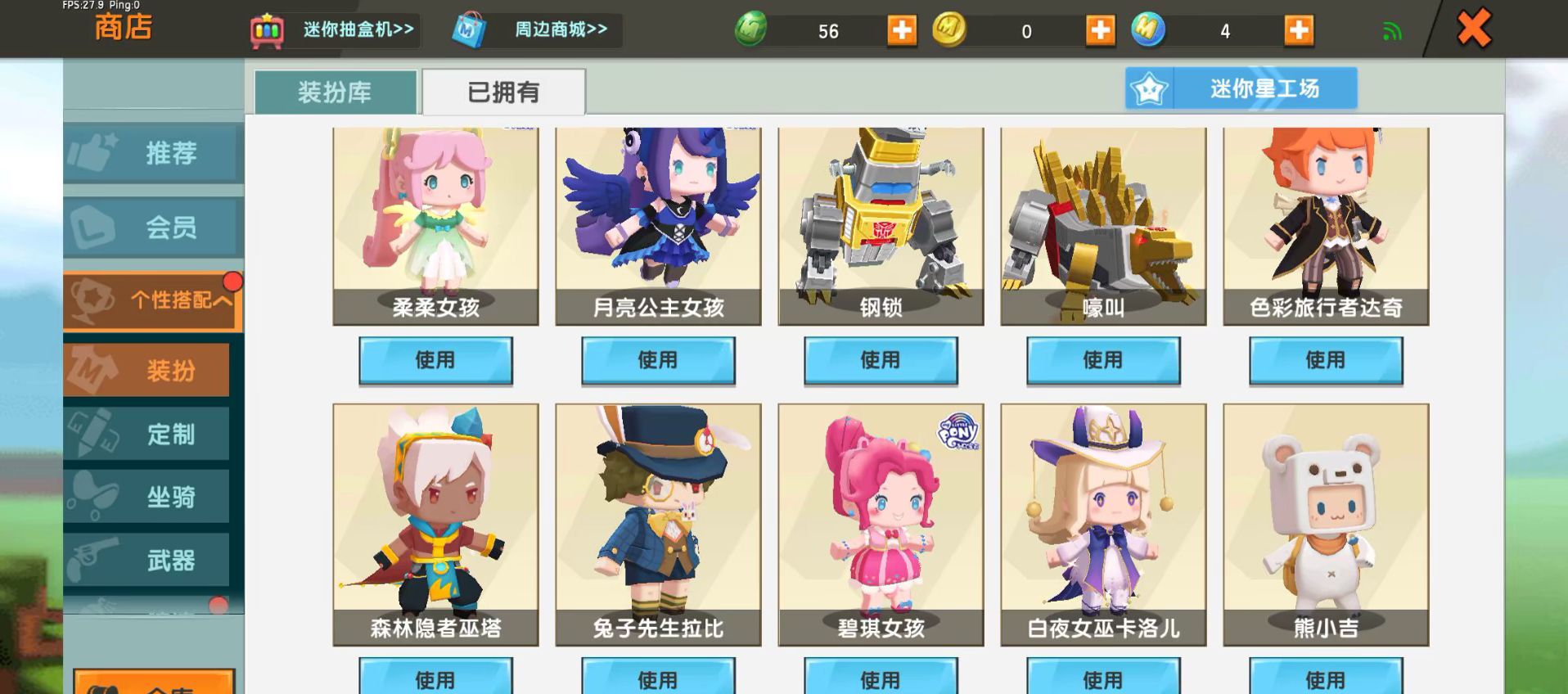This screenshot has width=1568, height=694.
Task: Add more blue mini points currency
Action: (x=1299, y=31)
